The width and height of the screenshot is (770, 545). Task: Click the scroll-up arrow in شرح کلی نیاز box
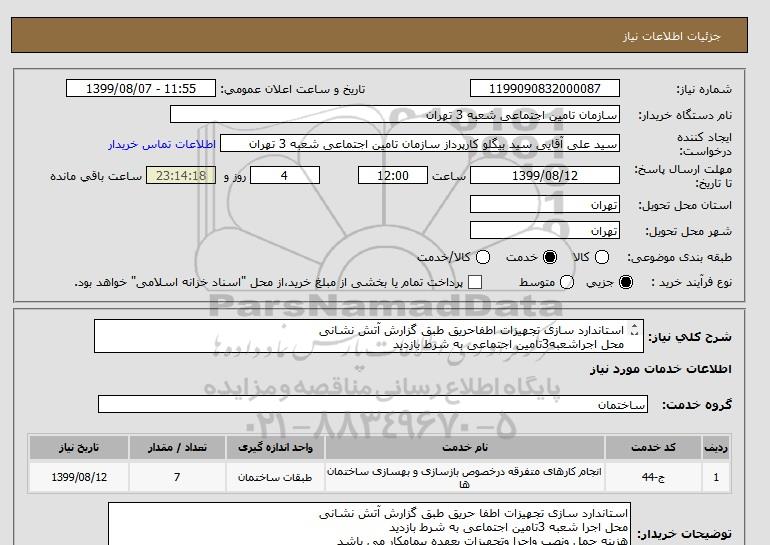tap(634, 326)
